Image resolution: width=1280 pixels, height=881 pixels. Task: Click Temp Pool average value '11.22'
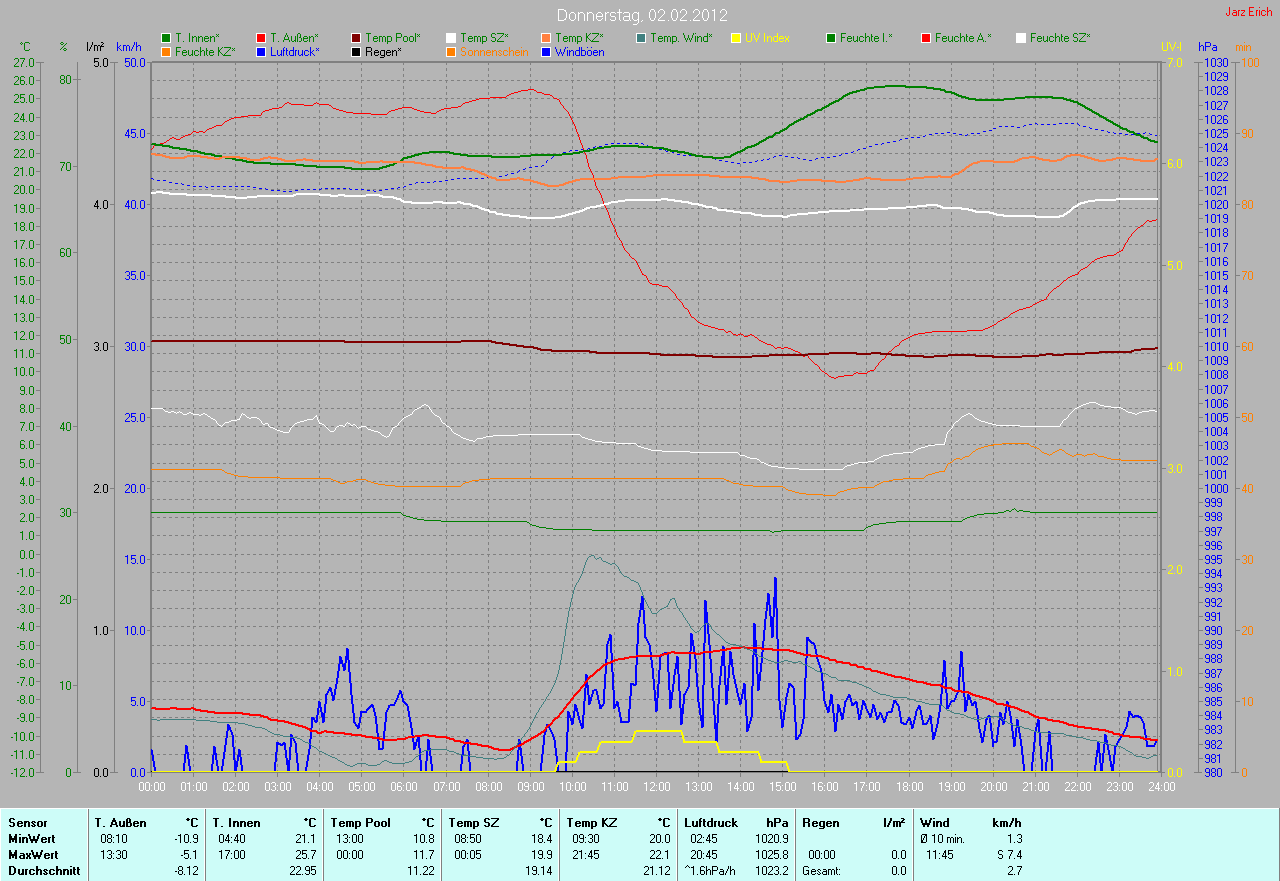coord(421,871)
